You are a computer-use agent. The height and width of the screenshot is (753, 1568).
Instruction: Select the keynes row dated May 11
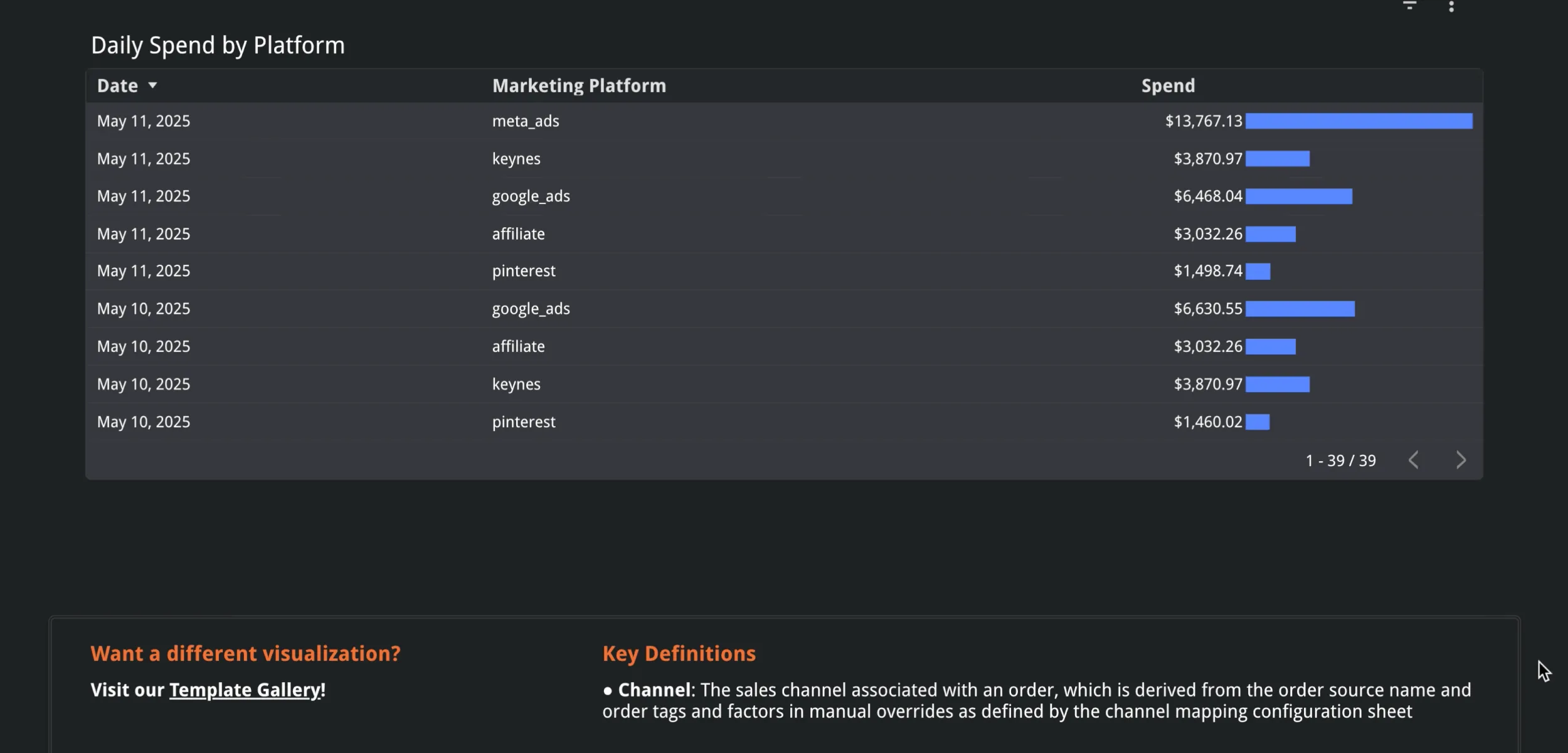[x=516, y=158]
